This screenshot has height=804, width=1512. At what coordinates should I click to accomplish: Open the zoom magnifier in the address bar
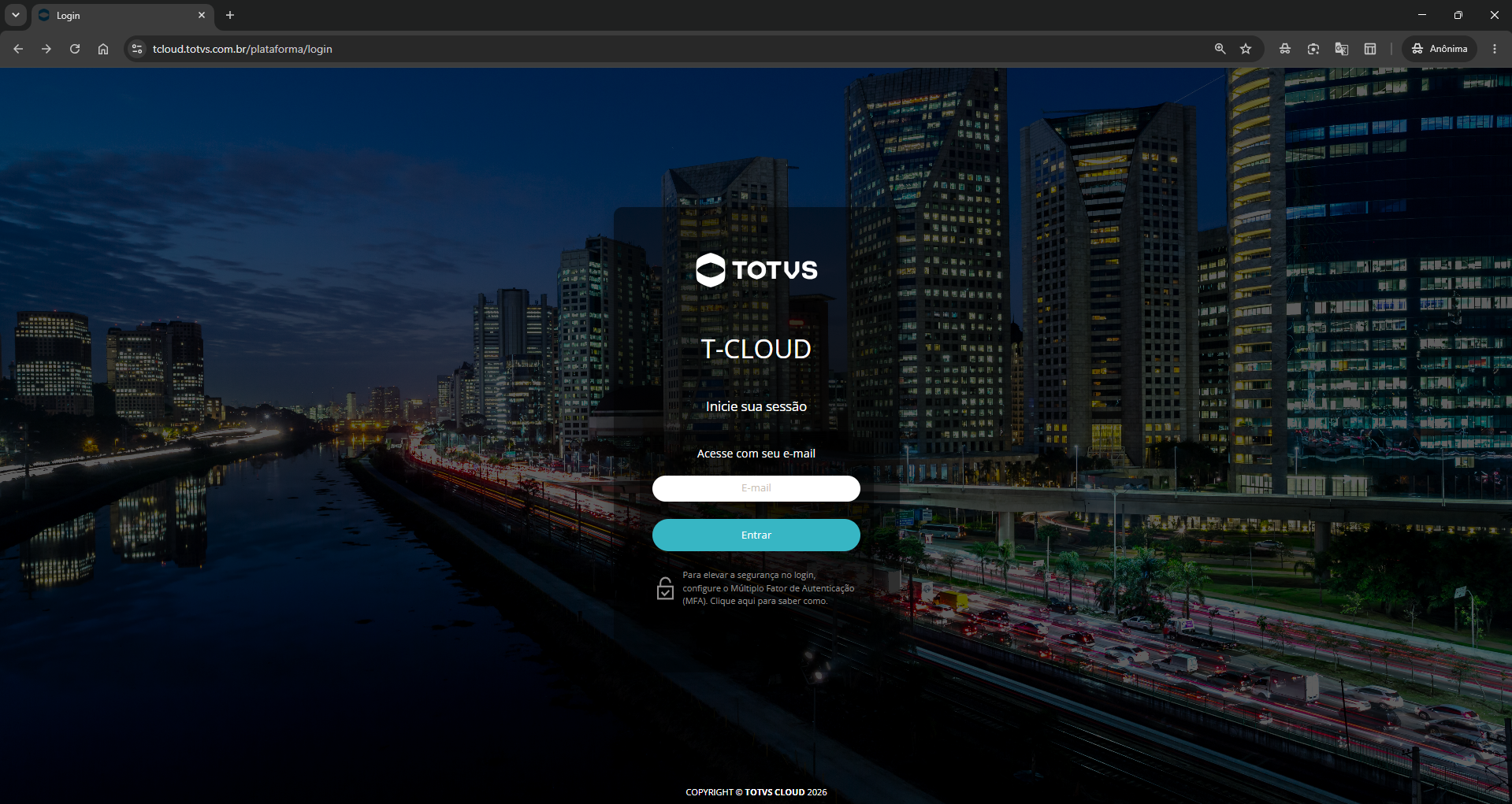[1220, 49]
